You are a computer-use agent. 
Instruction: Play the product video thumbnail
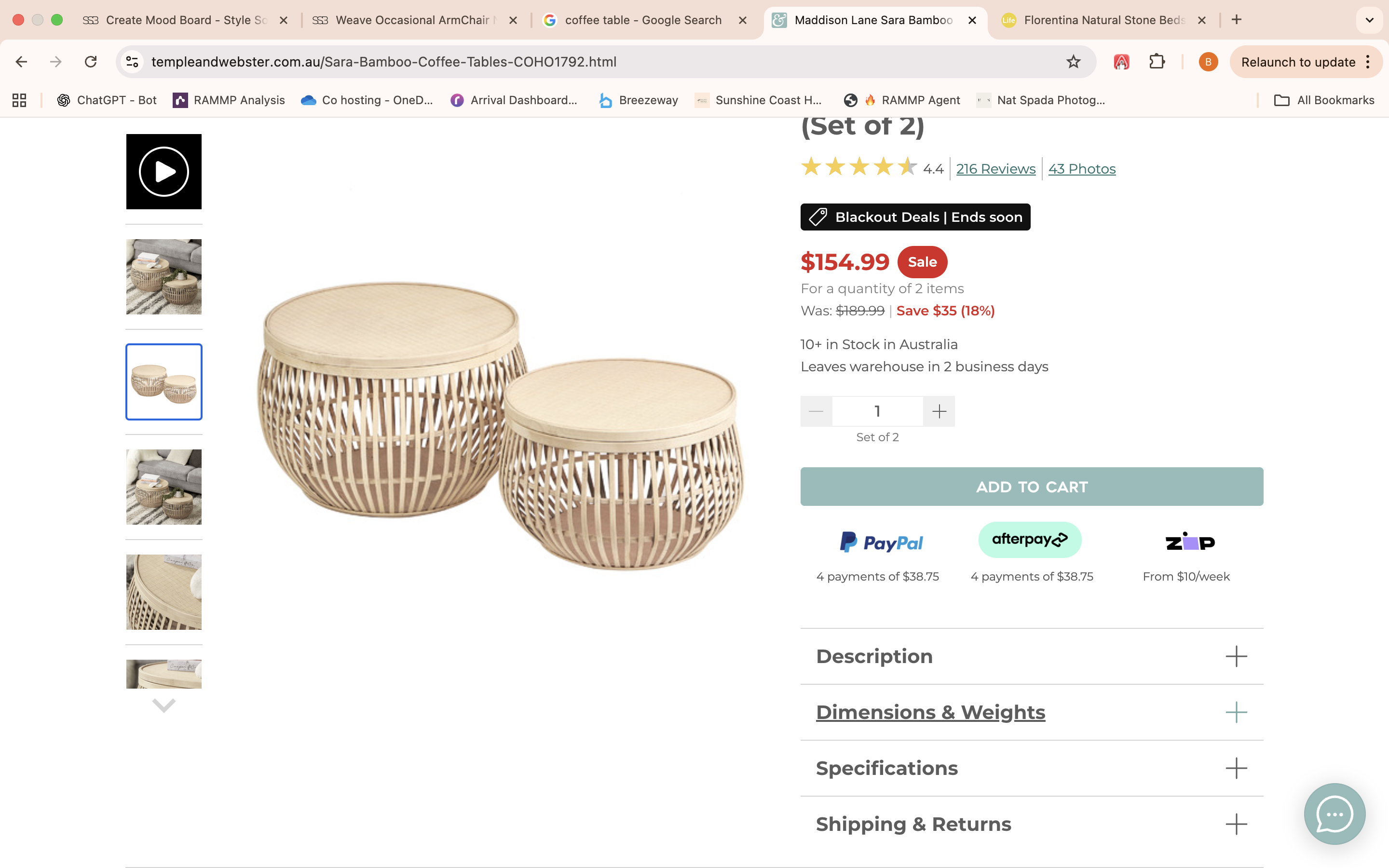point(163,172)
